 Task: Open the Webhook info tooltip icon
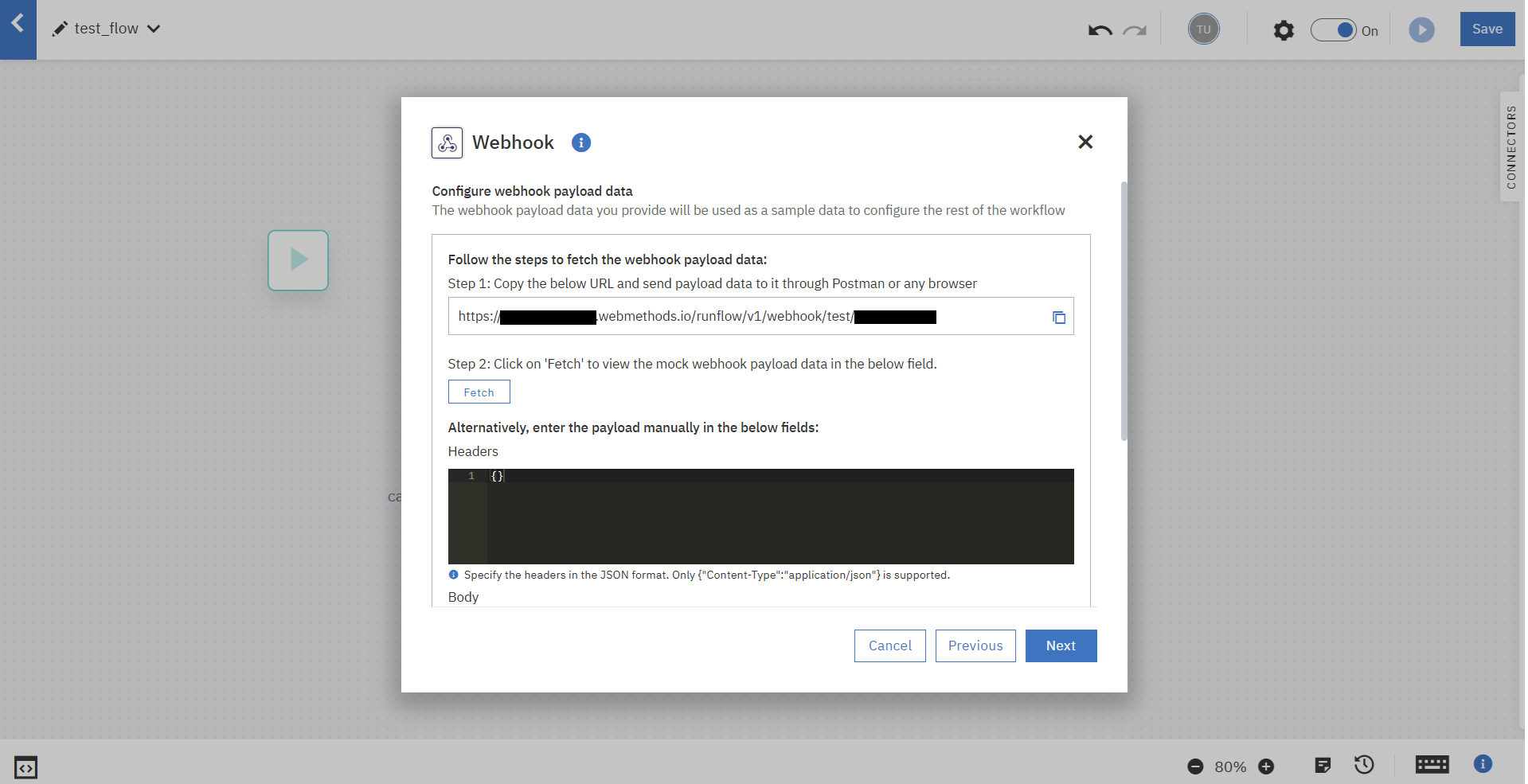click(x=581, y=142)
